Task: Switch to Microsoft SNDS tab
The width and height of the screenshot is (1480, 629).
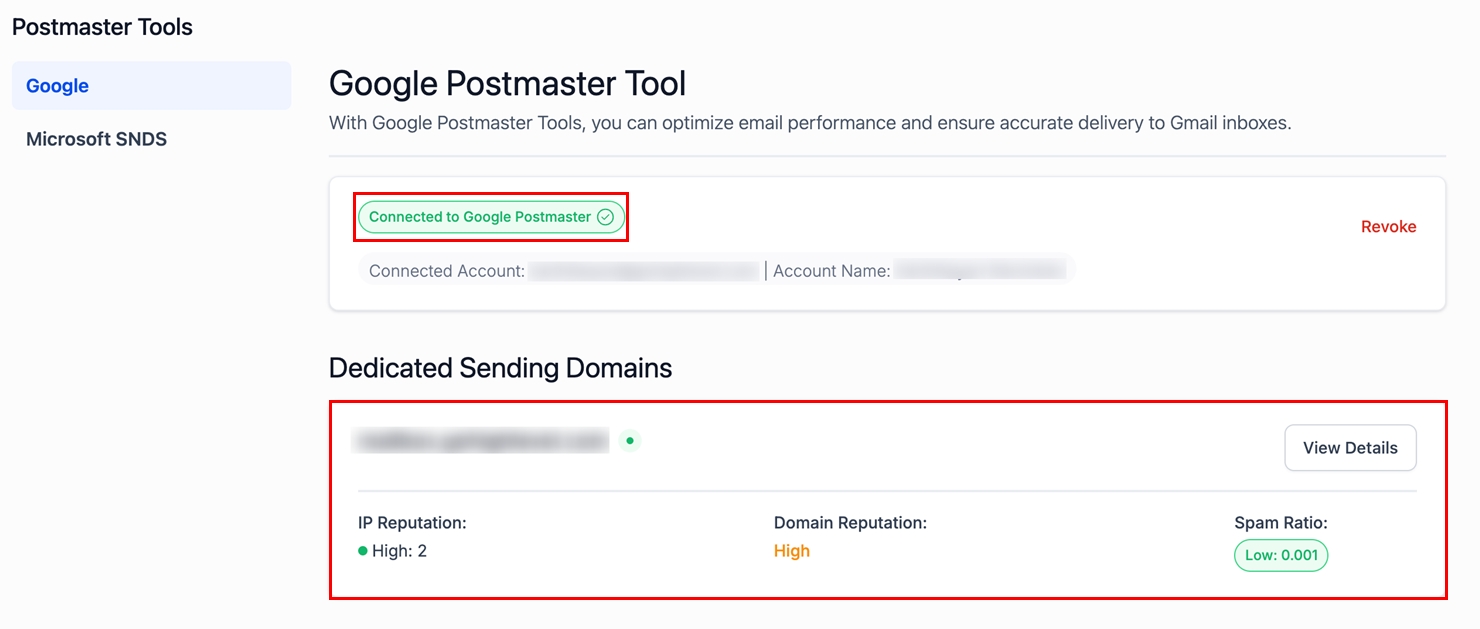Action: tap(96, 139)
